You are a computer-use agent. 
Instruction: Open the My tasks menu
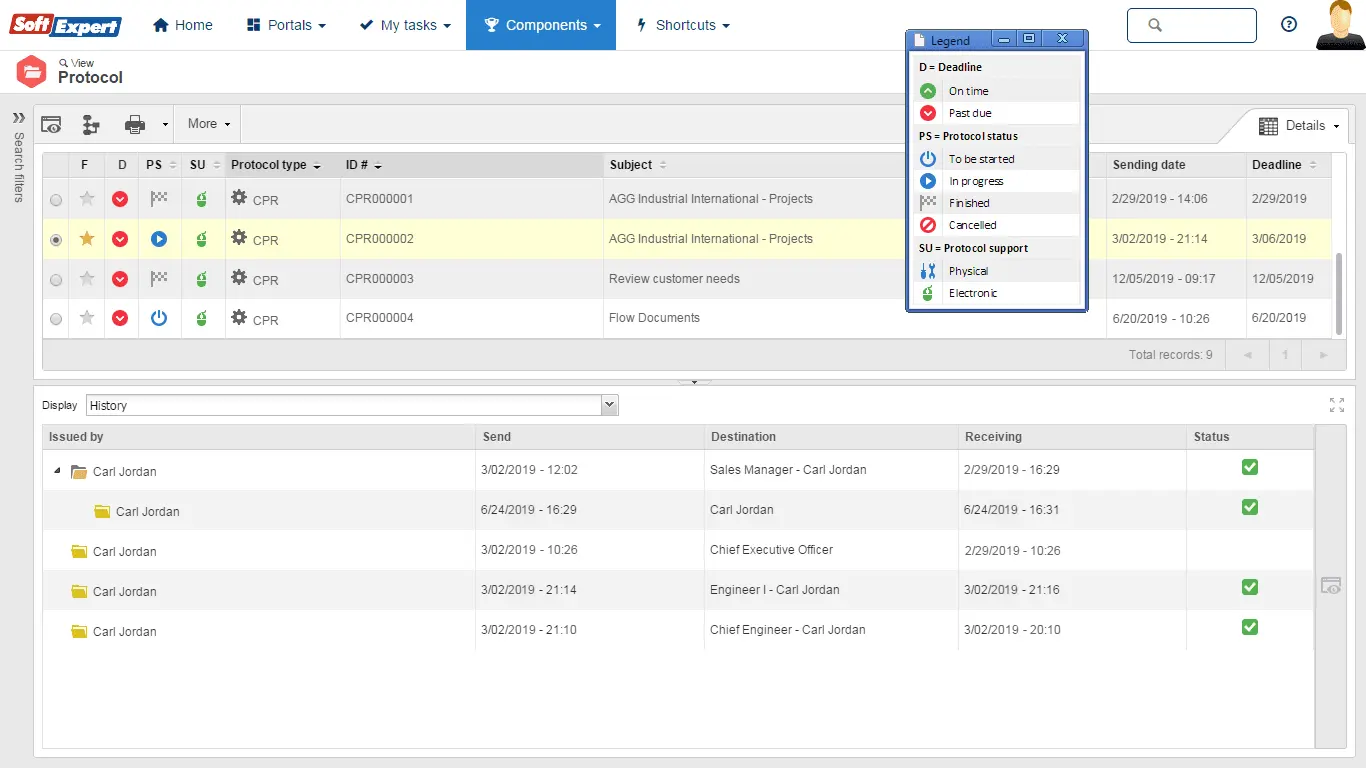(x=405, y=25)
